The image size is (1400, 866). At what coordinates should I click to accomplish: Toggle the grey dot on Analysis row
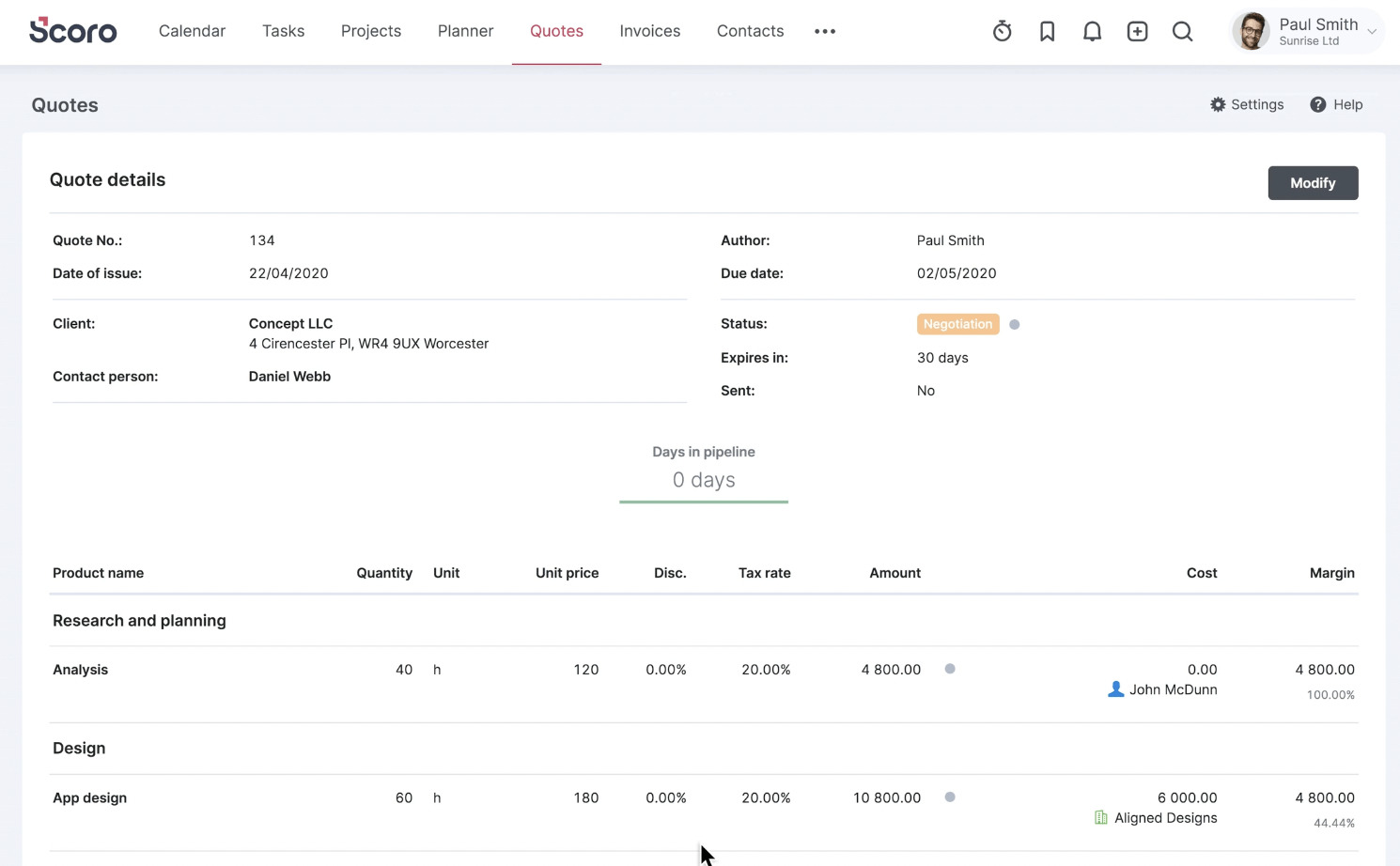click(x=950, y=669)
